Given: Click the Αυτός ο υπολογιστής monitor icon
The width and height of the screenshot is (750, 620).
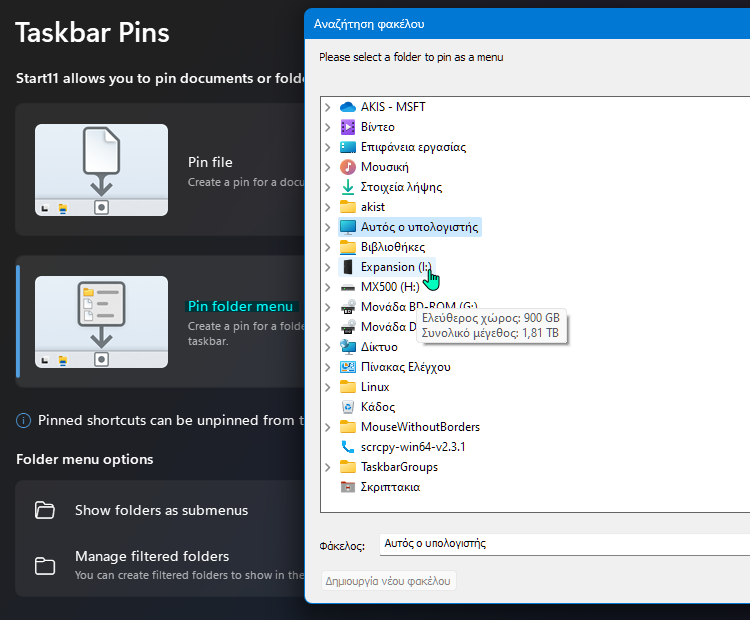Looking at the screenshot, I should click(348, 227).
